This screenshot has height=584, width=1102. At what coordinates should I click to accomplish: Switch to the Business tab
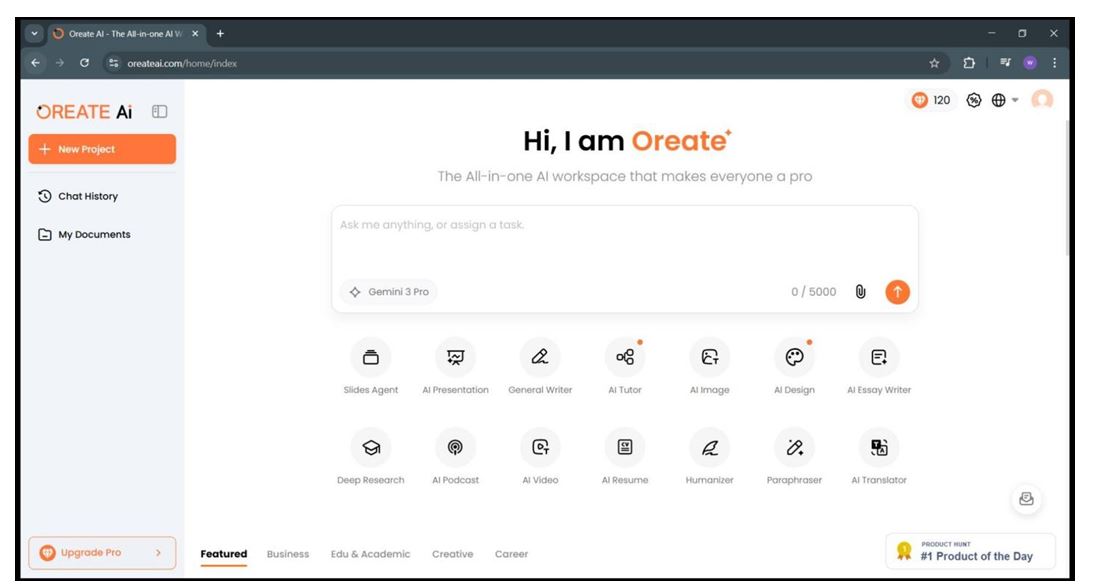288,554
